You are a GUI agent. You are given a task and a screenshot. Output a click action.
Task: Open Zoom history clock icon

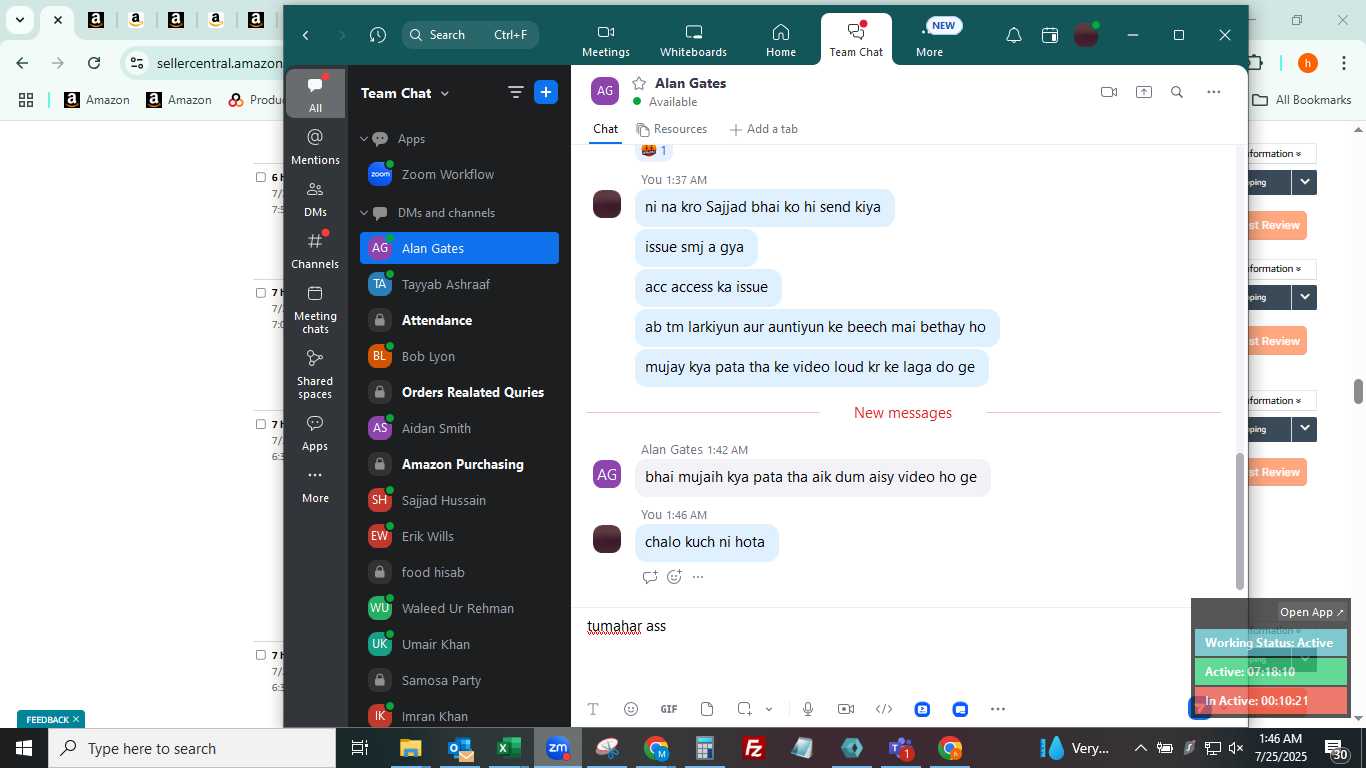click(377, 35)
